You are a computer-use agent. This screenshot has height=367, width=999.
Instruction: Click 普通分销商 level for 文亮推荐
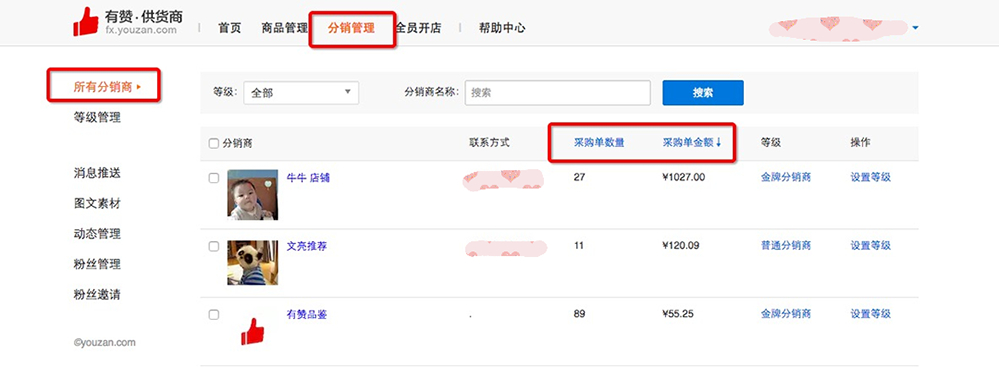click(786, 245)
